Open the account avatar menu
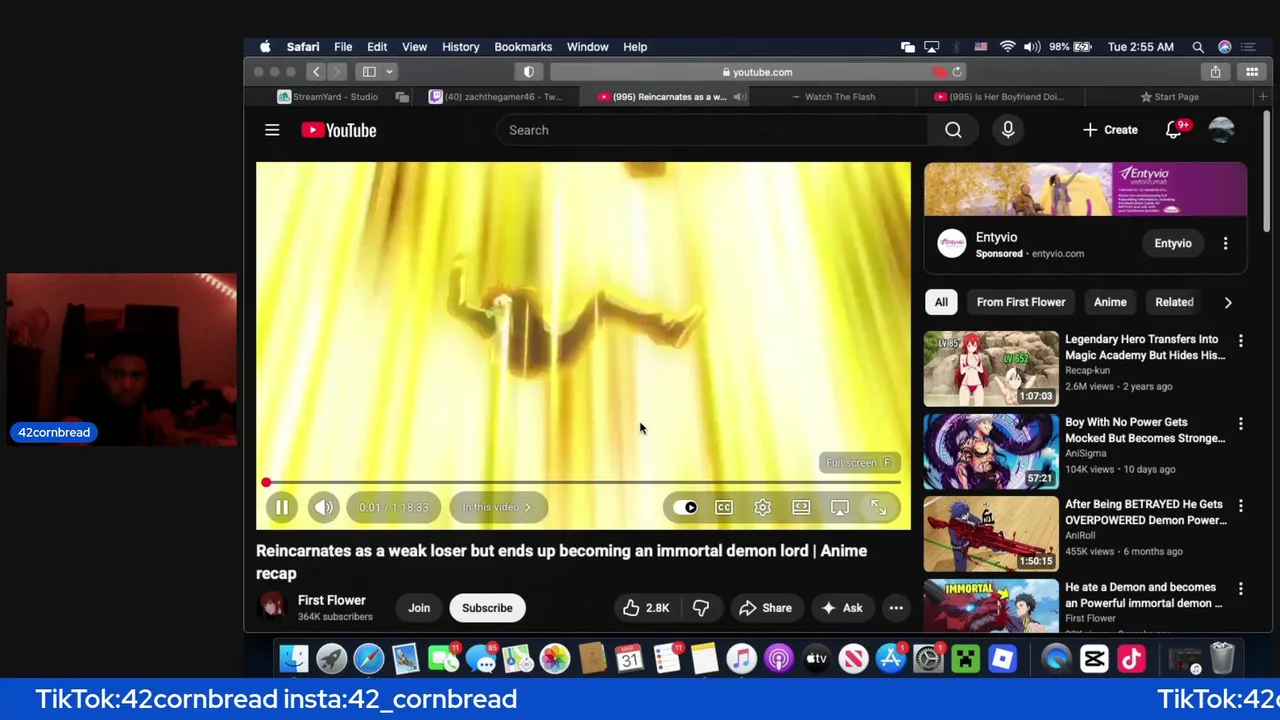The width and height of the screenshot is (1280, 720). coord(1221,130)
